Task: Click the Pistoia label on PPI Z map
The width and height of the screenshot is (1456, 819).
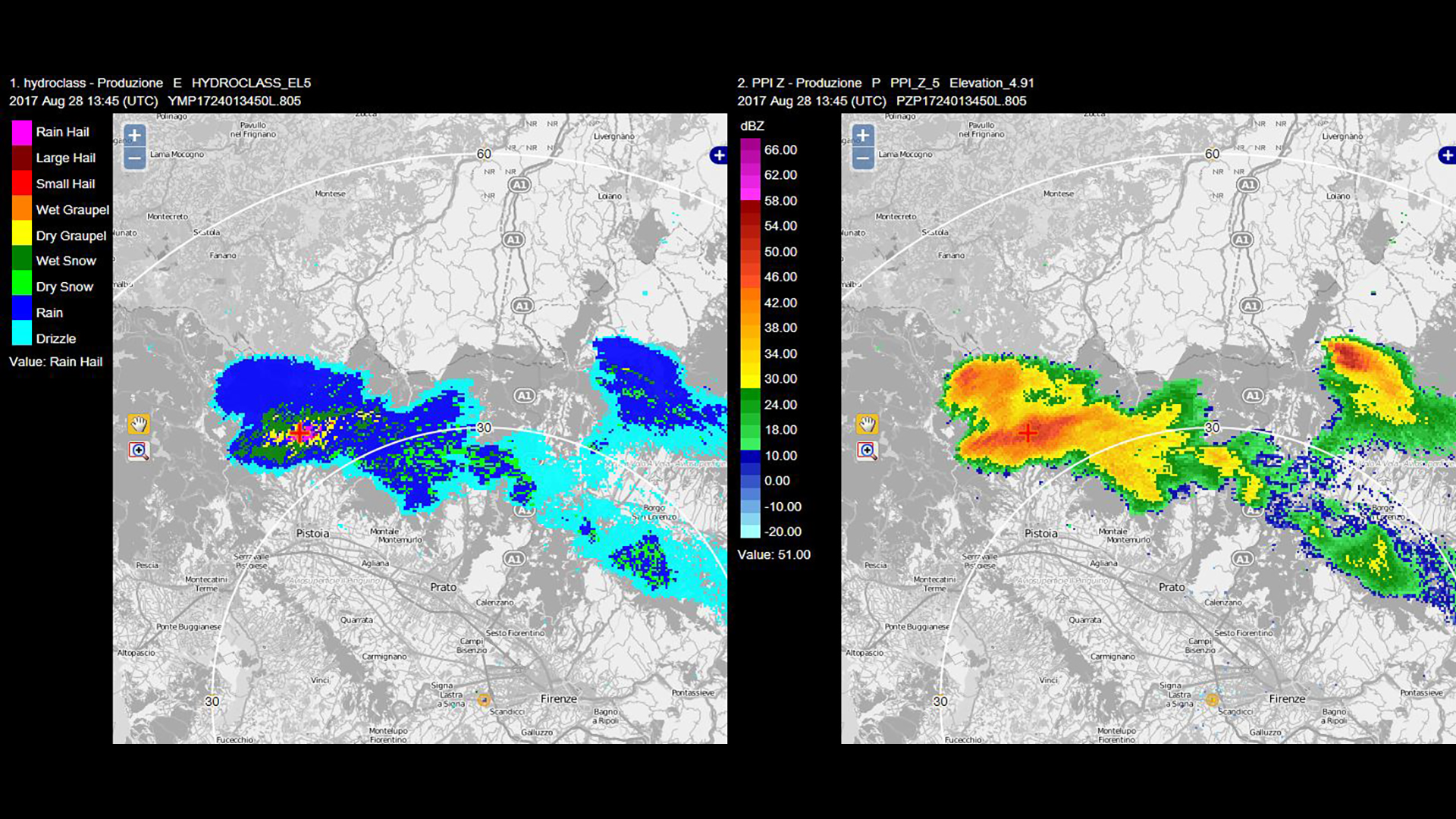Action: click(x=1040, y=533)
